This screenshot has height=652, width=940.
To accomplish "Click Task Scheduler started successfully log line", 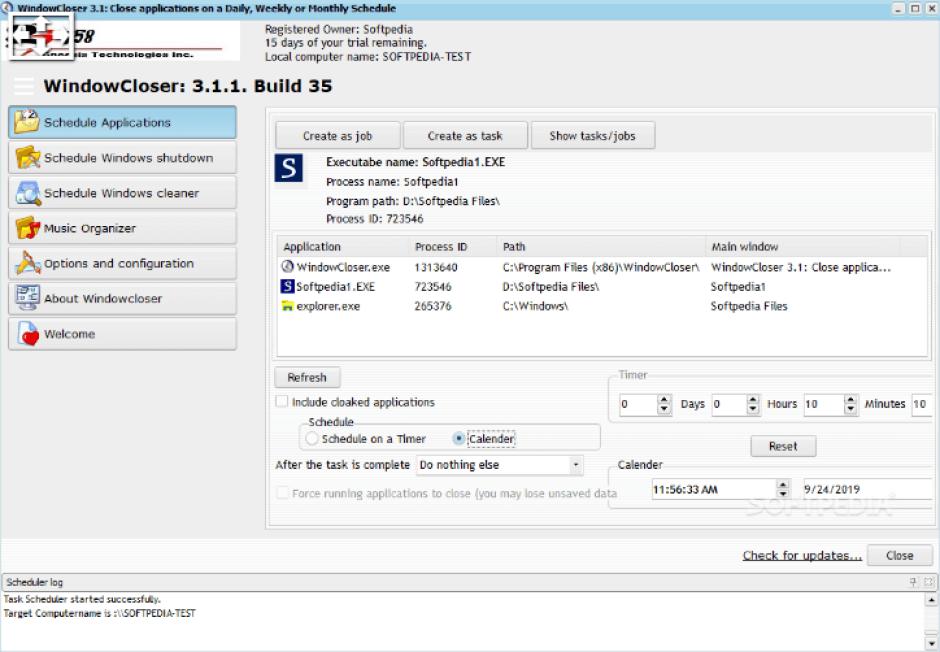I will click(x=82, y=599).
